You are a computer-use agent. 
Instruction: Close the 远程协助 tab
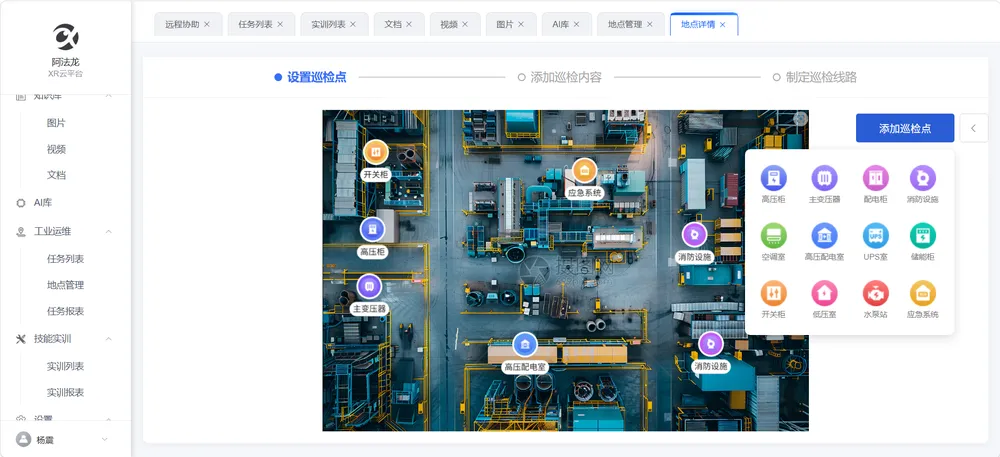pyautogui.click(x=207, y=24)
